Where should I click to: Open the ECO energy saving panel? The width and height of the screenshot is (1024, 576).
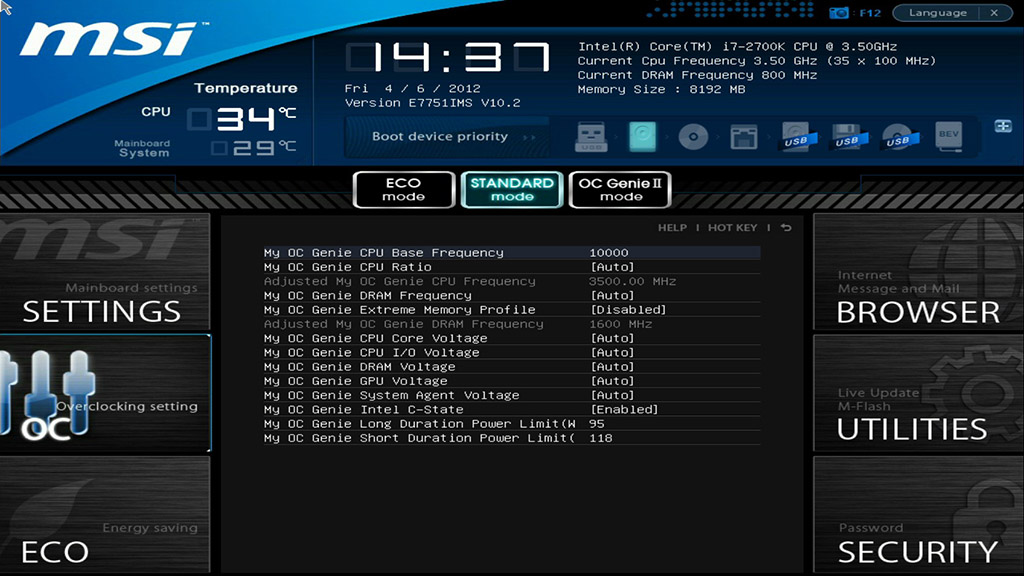(x=104, y=515)
